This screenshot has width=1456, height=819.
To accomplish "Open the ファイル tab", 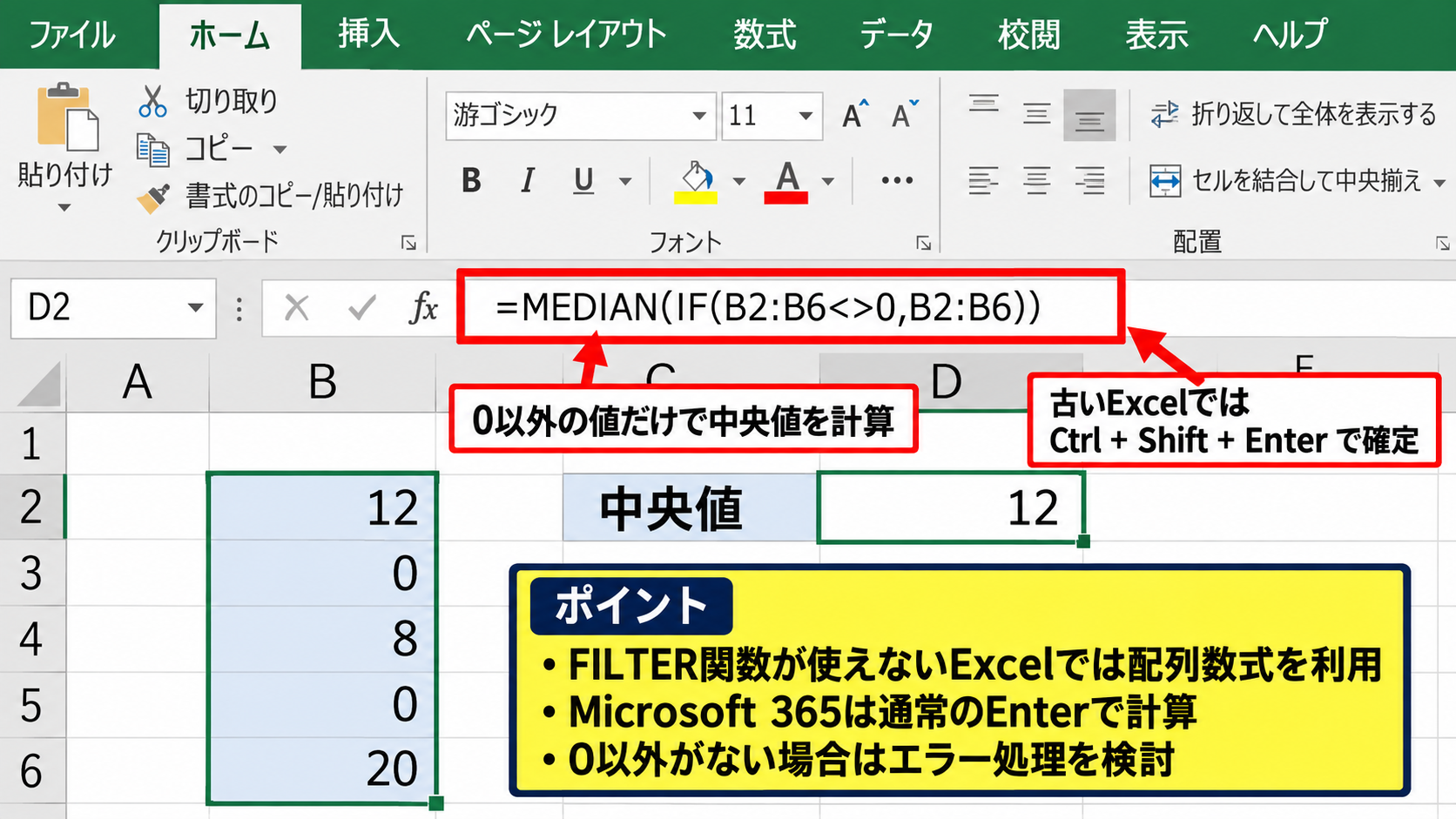I will (72, 35).
